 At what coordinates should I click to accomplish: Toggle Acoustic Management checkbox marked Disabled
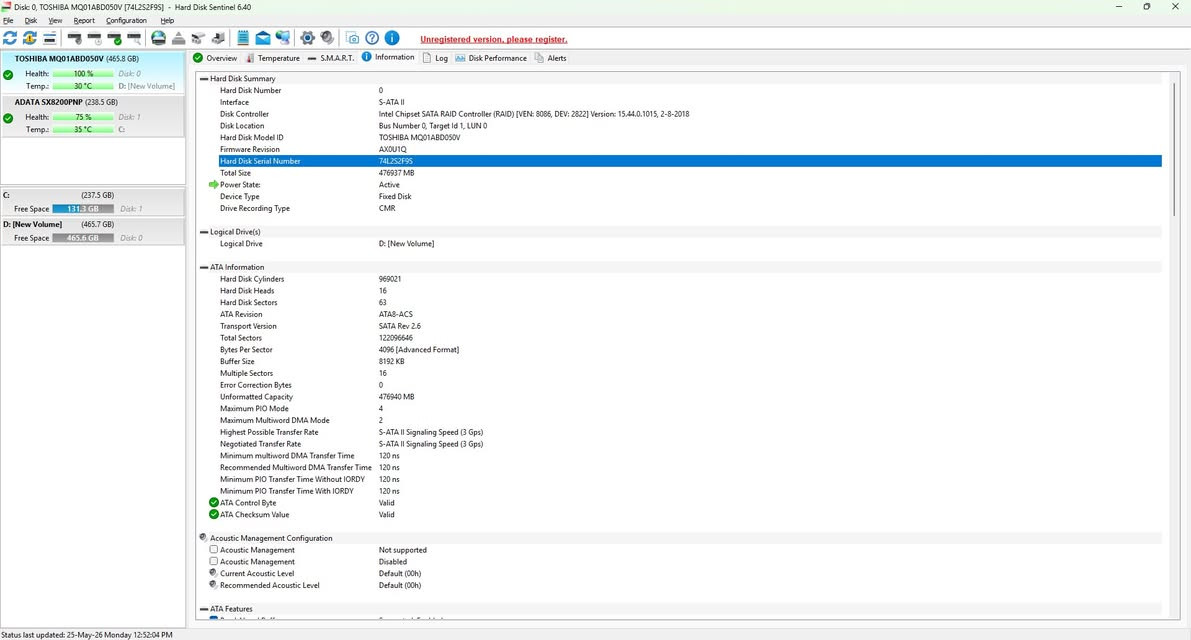213,561
